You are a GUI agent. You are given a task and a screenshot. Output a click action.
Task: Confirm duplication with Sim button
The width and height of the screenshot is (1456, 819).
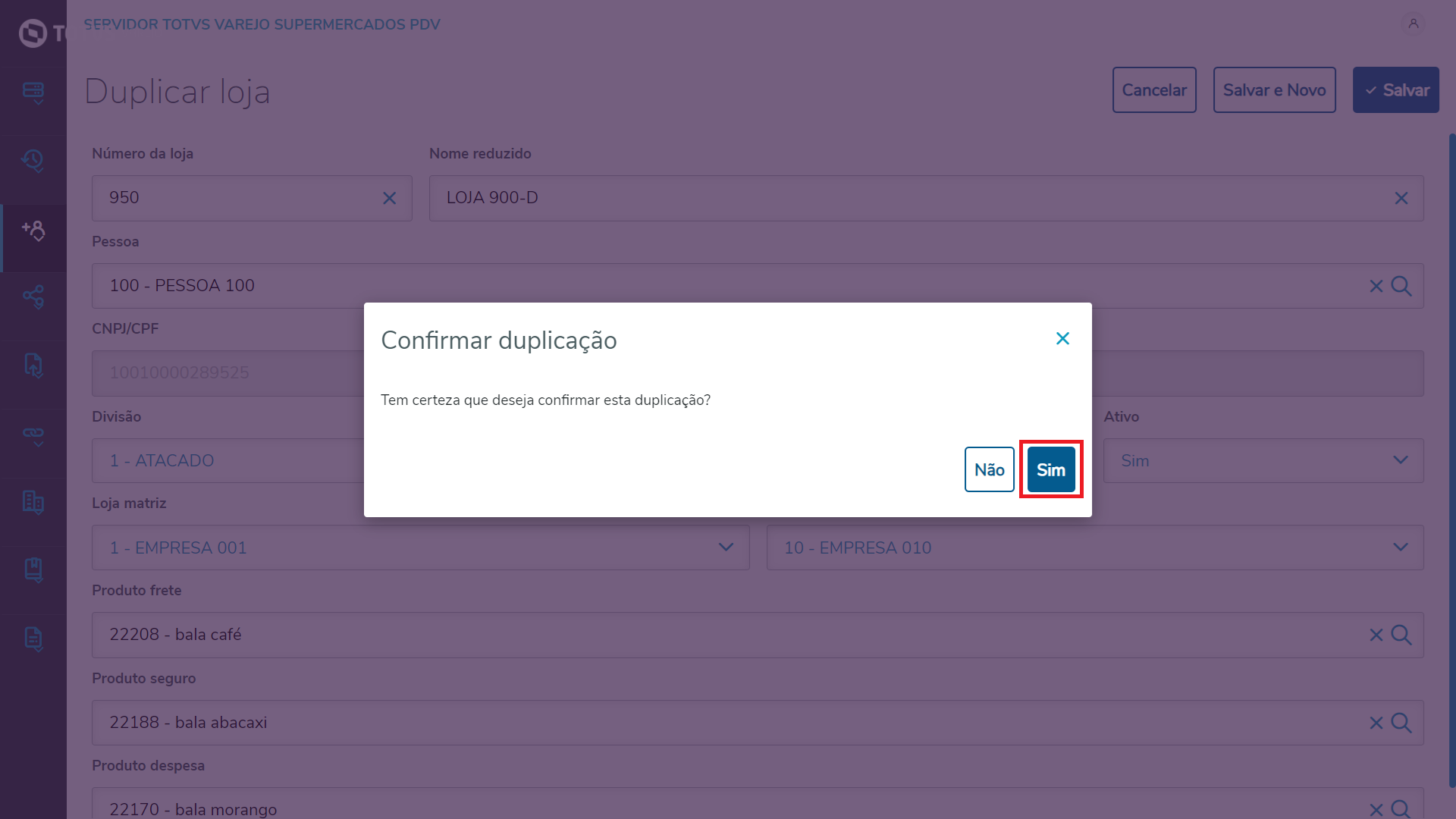1050,469
